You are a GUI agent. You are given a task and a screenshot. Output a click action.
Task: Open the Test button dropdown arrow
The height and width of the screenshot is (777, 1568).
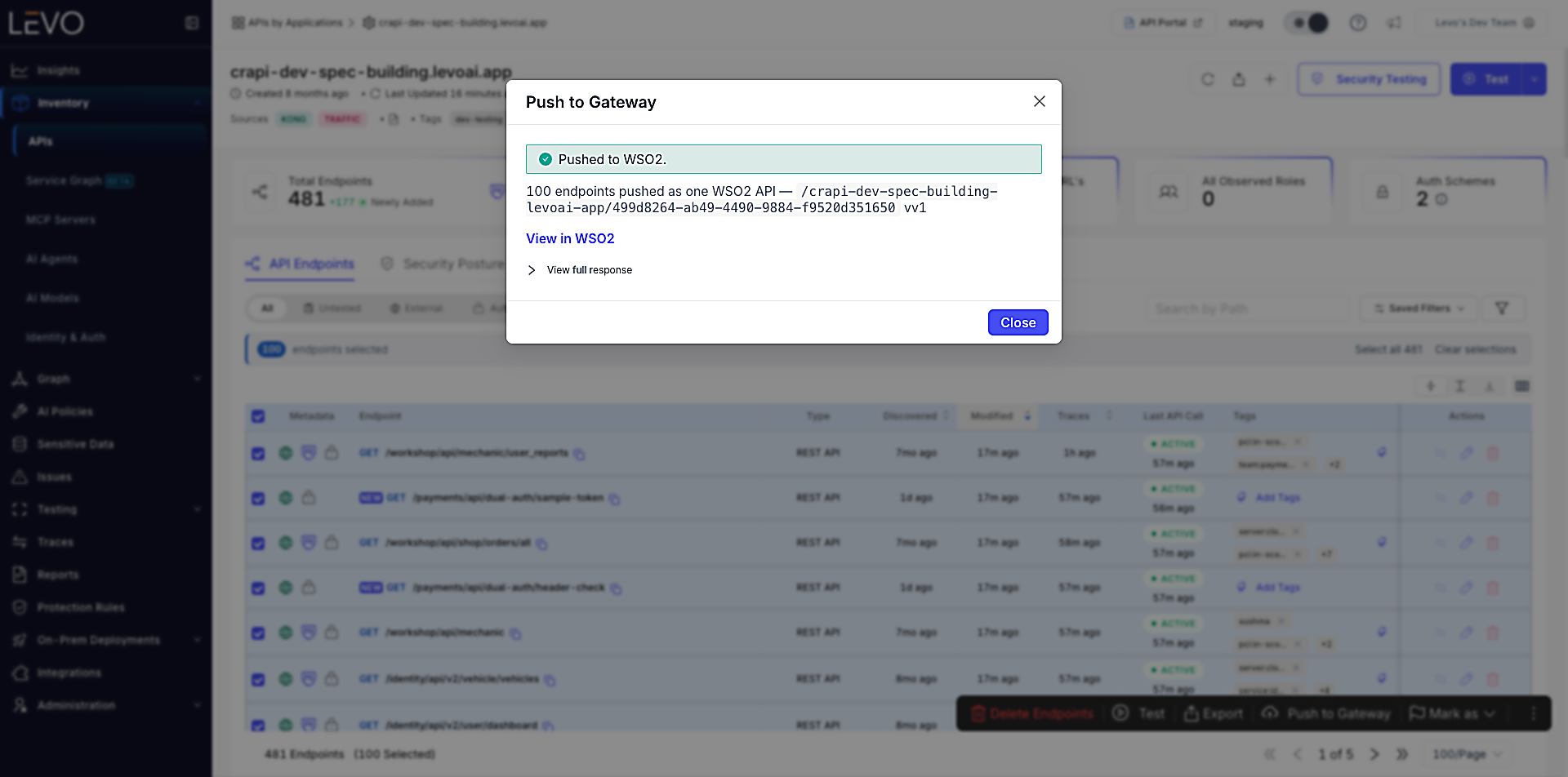tap(1535, 79)
